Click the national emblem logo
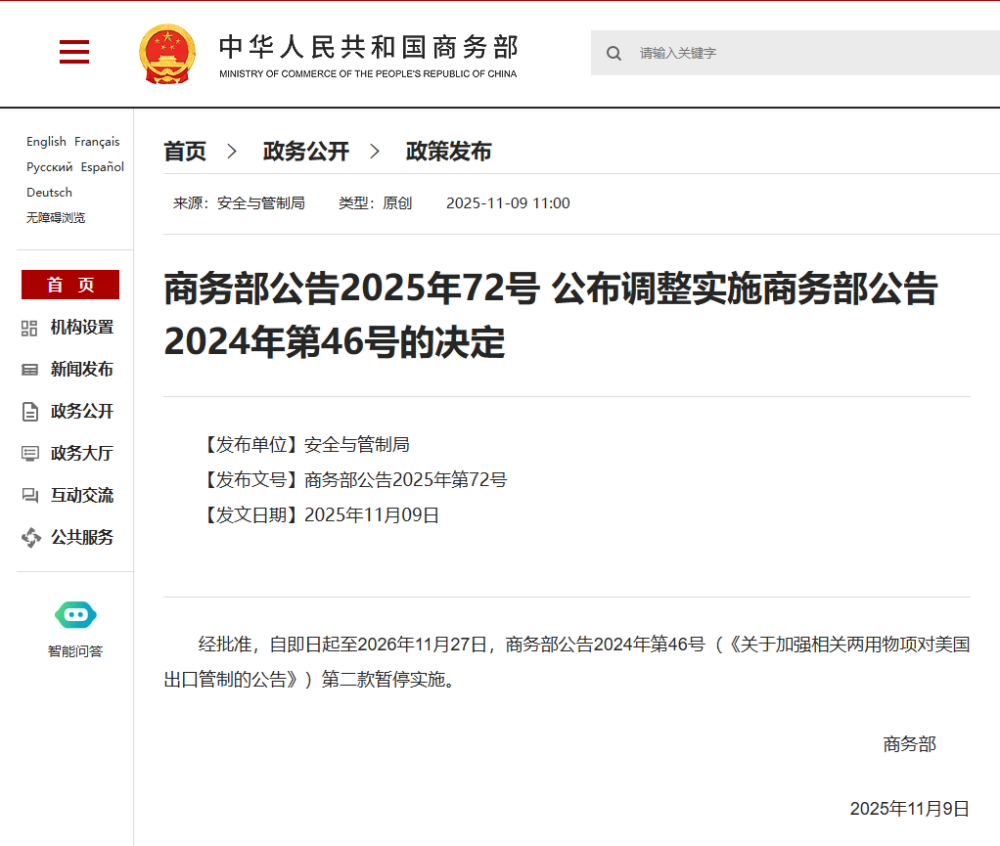The height and width of the screenshot is (846, 1000). (167, 53)
